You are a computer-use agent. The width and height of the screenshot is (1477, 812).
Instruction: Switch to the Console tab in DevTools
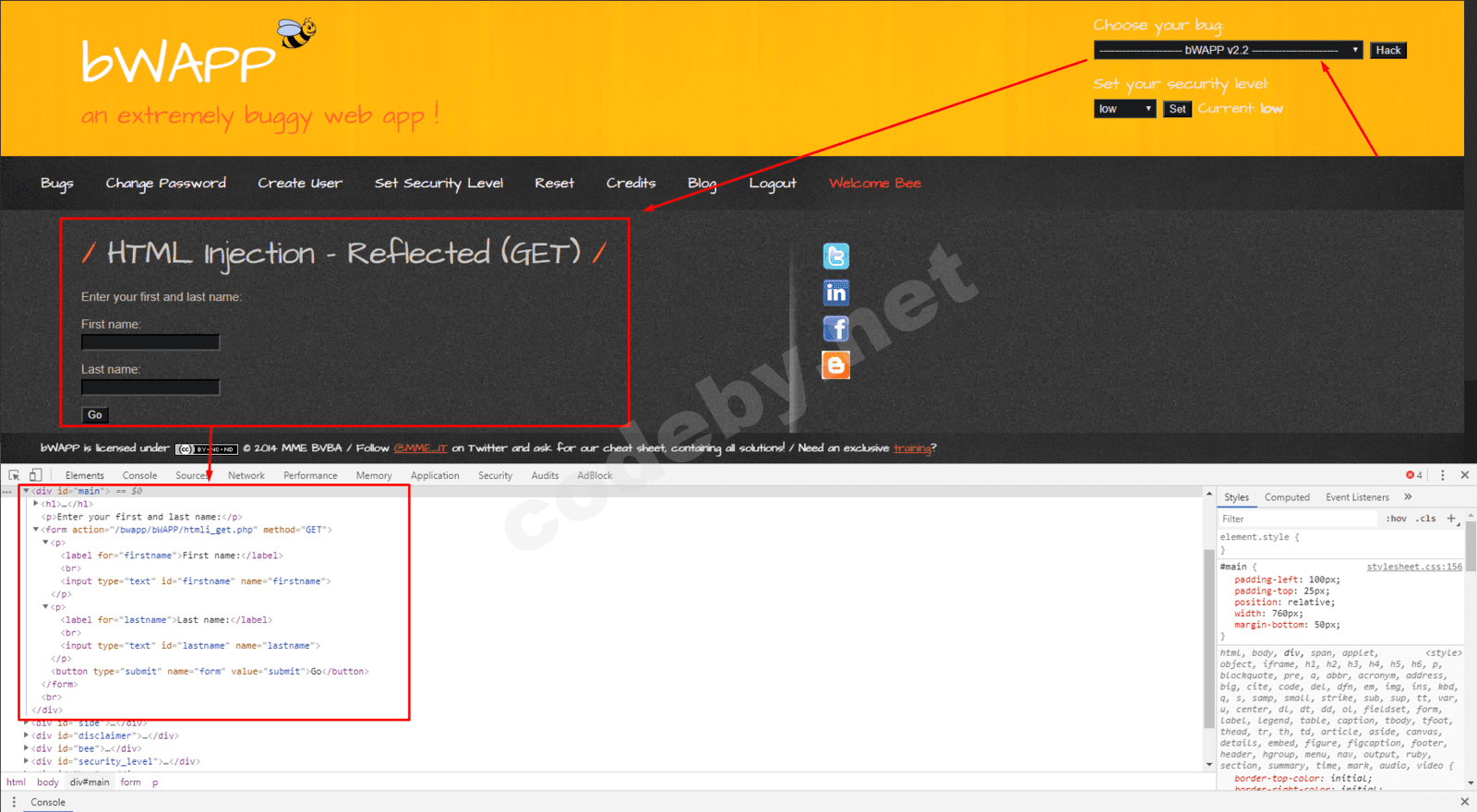139,475
